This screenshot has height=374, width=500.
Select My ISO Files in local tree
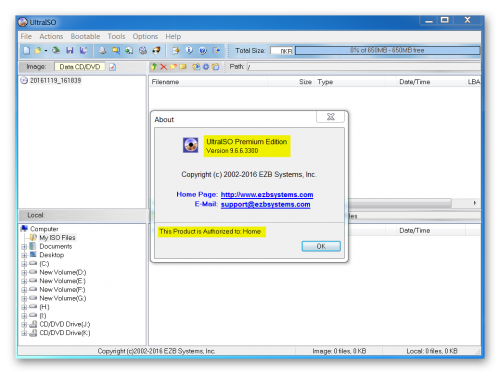(x=57, y=238)
